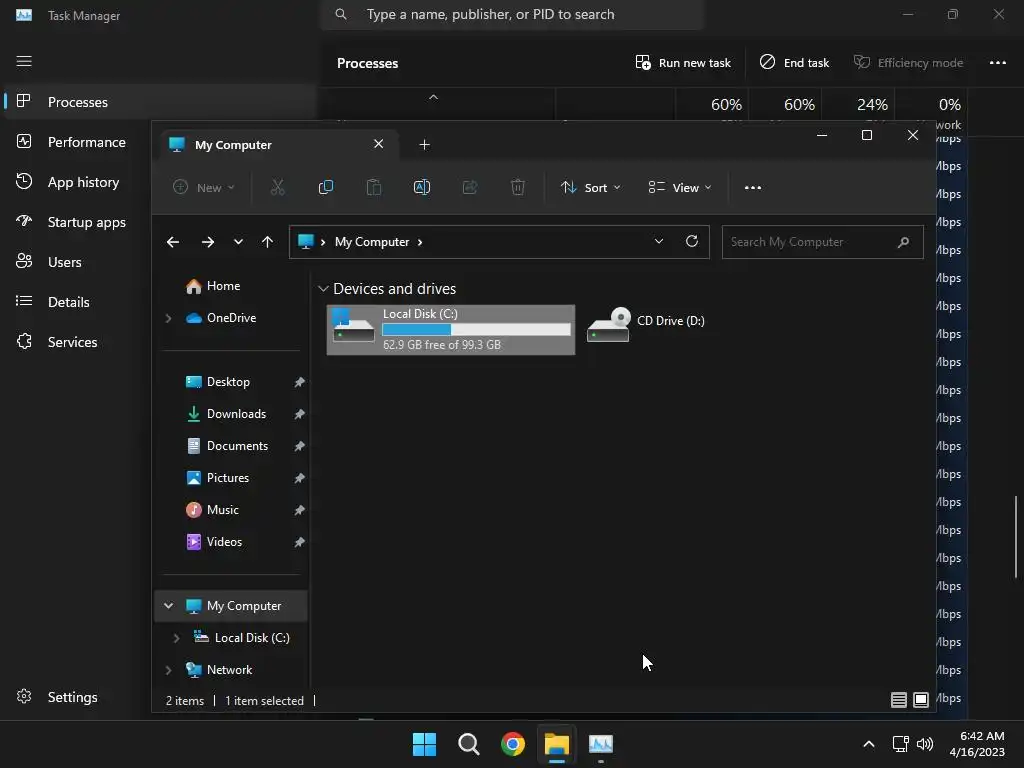The height and width of the screenshot is (768, 1024).
Task: Click Efficiency mode button
Action: [908, 63]
